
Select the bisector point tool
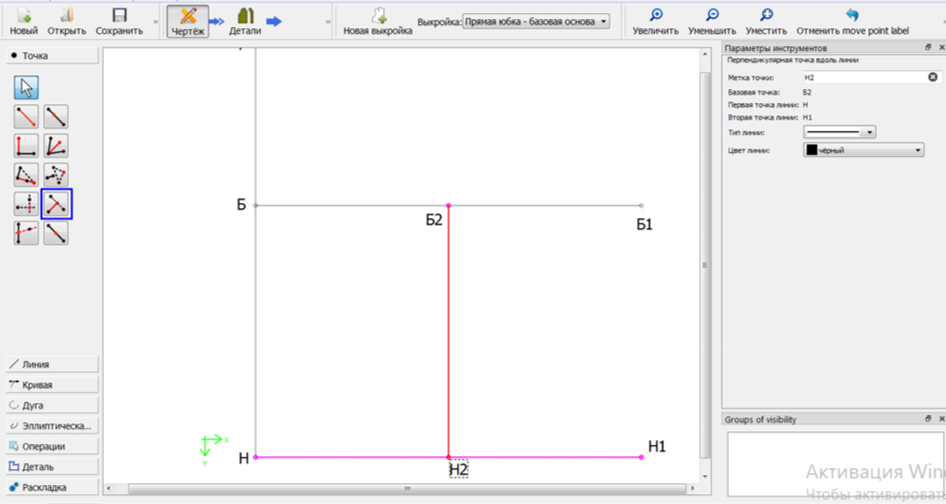tap(56, 145)
